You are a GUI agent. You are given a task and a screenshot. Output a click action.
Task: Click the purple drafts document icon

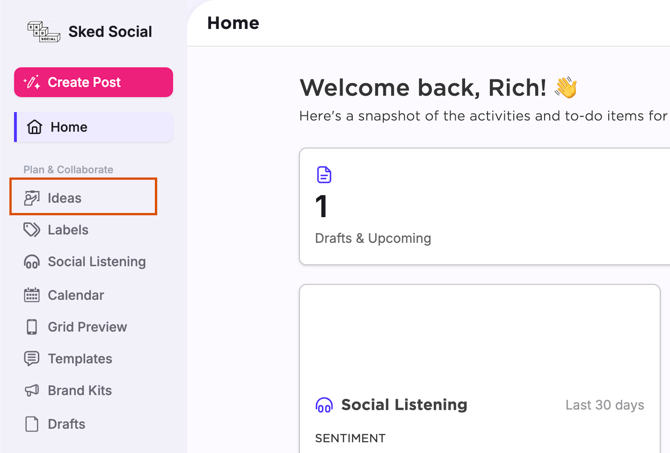[324, 175]
